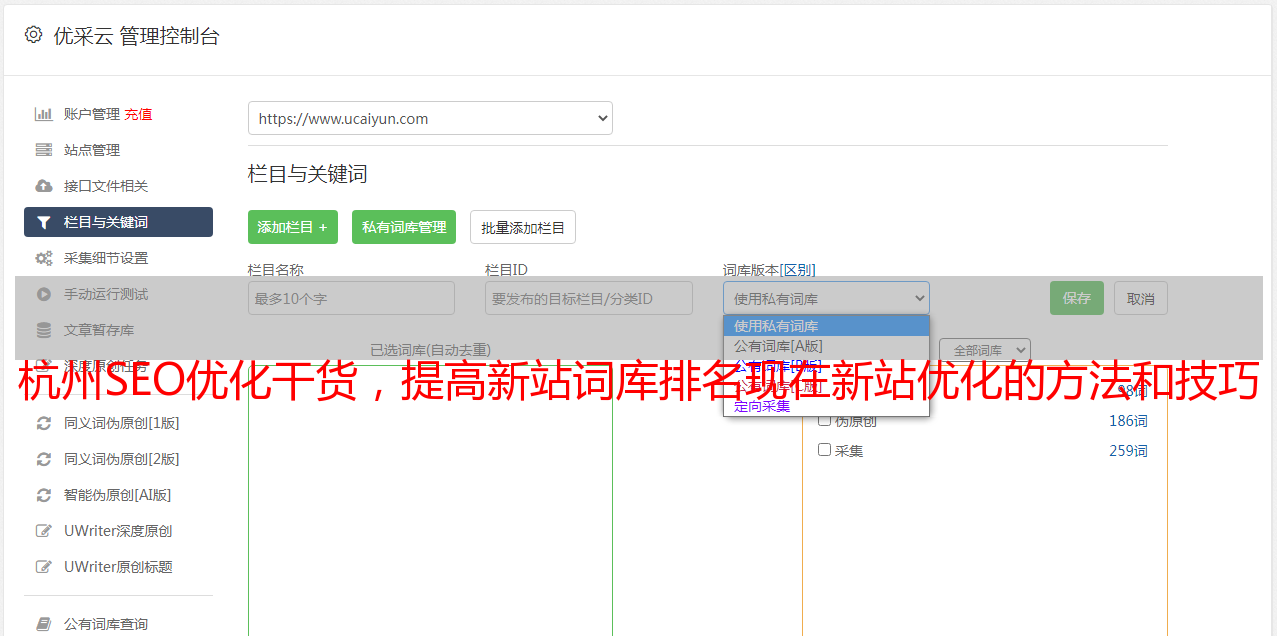Select 使用私有词库 option in the list

826,326
